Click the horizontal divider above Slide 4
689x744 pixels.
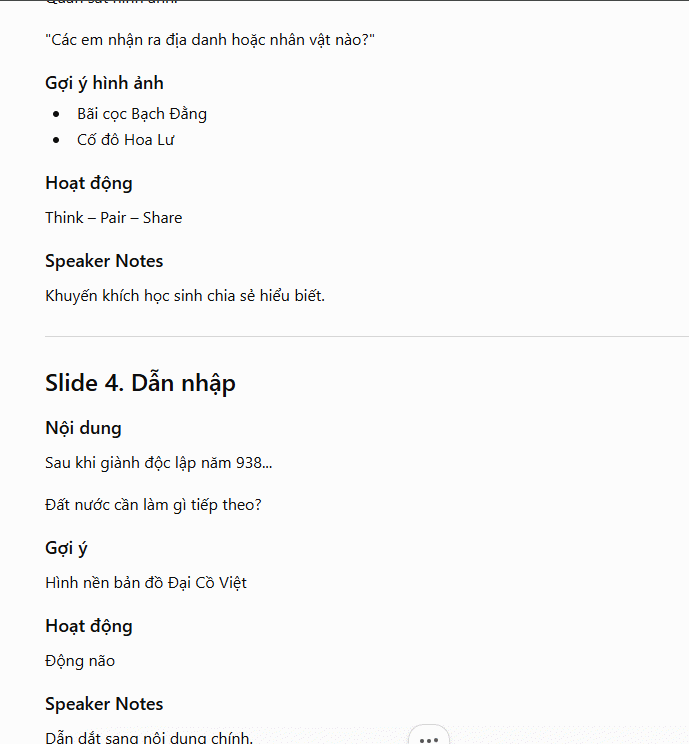[367, 336]
